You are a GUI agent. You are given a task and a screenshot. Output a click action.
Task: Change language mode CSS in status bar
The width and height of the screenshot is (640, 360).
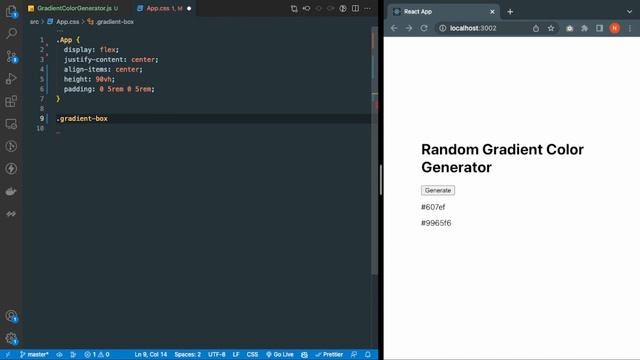point(252,354)
